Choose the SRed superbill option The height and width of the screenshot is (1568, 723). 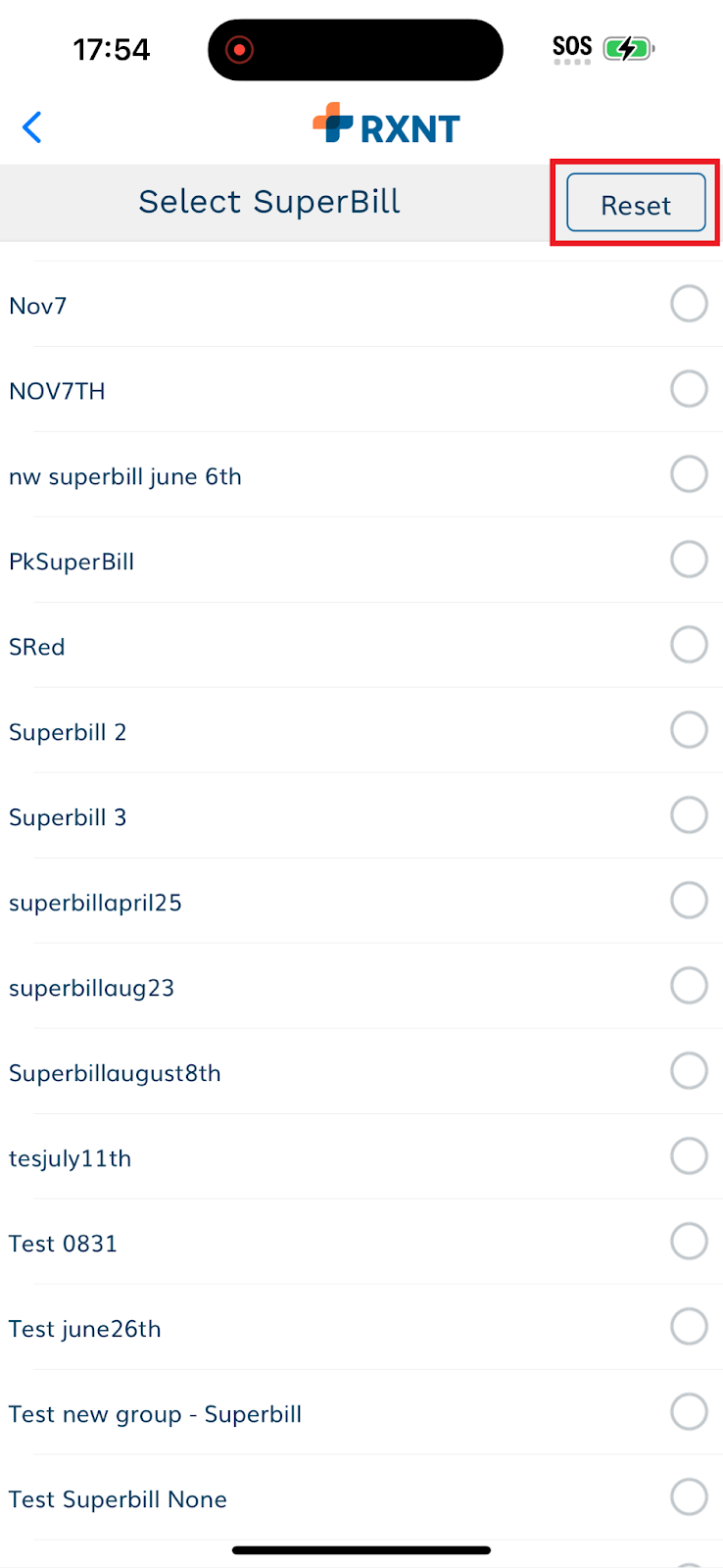[361, 645]
